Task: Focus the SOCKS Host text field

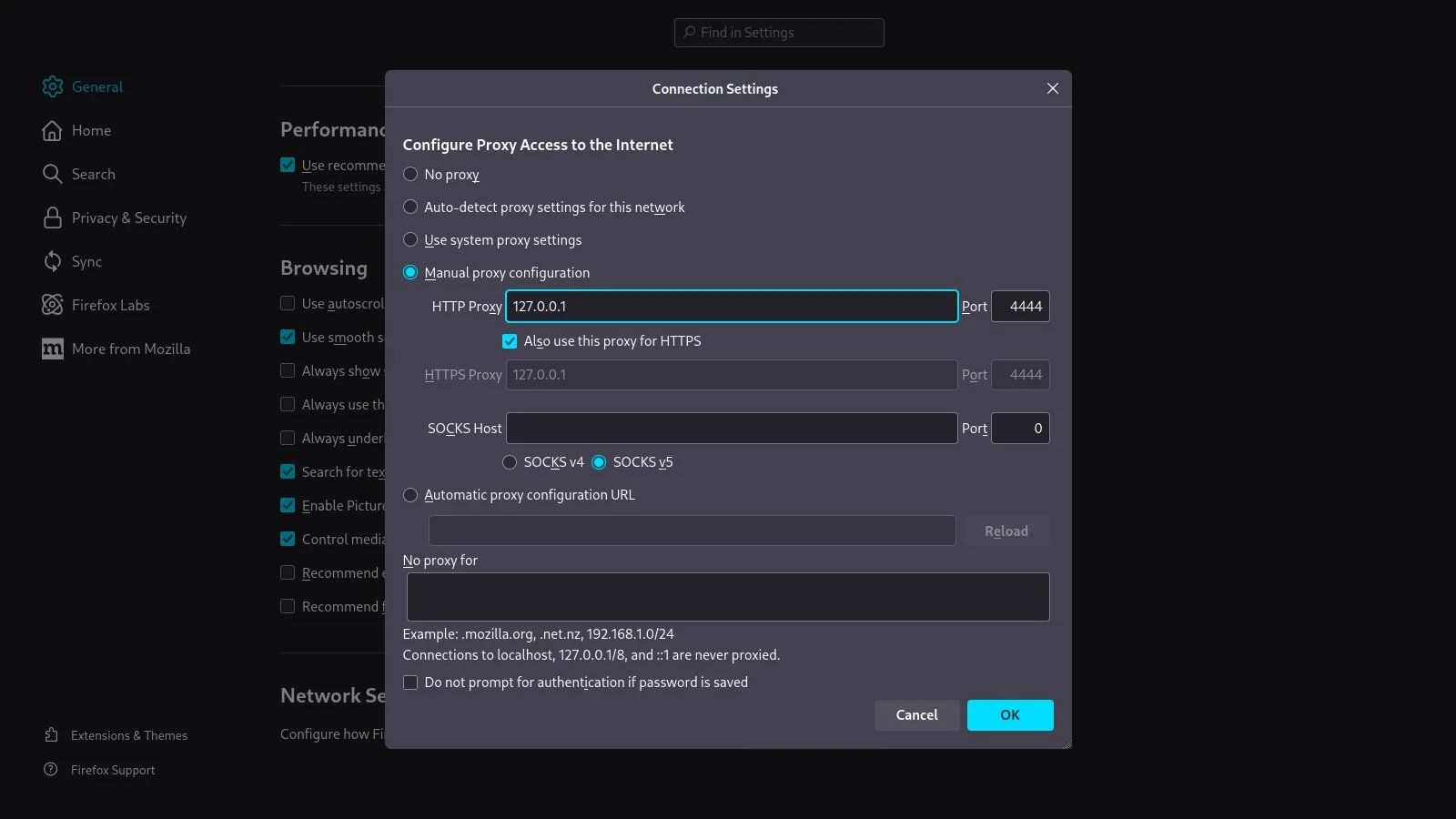Action: [x=731, y=429]
